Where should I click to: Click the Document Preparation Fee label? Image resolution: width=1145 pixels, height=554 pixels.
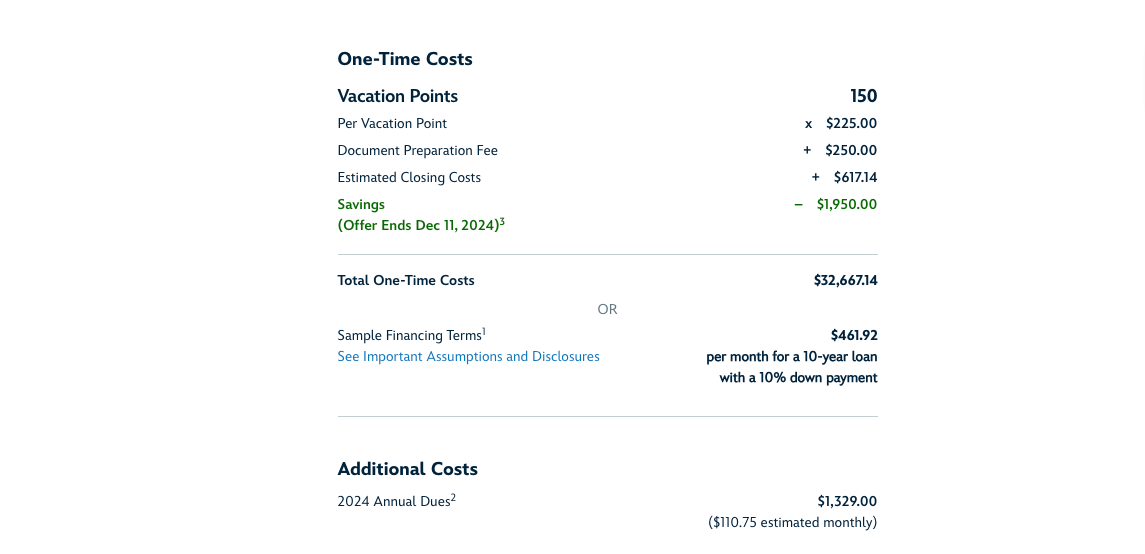[417, 151]
